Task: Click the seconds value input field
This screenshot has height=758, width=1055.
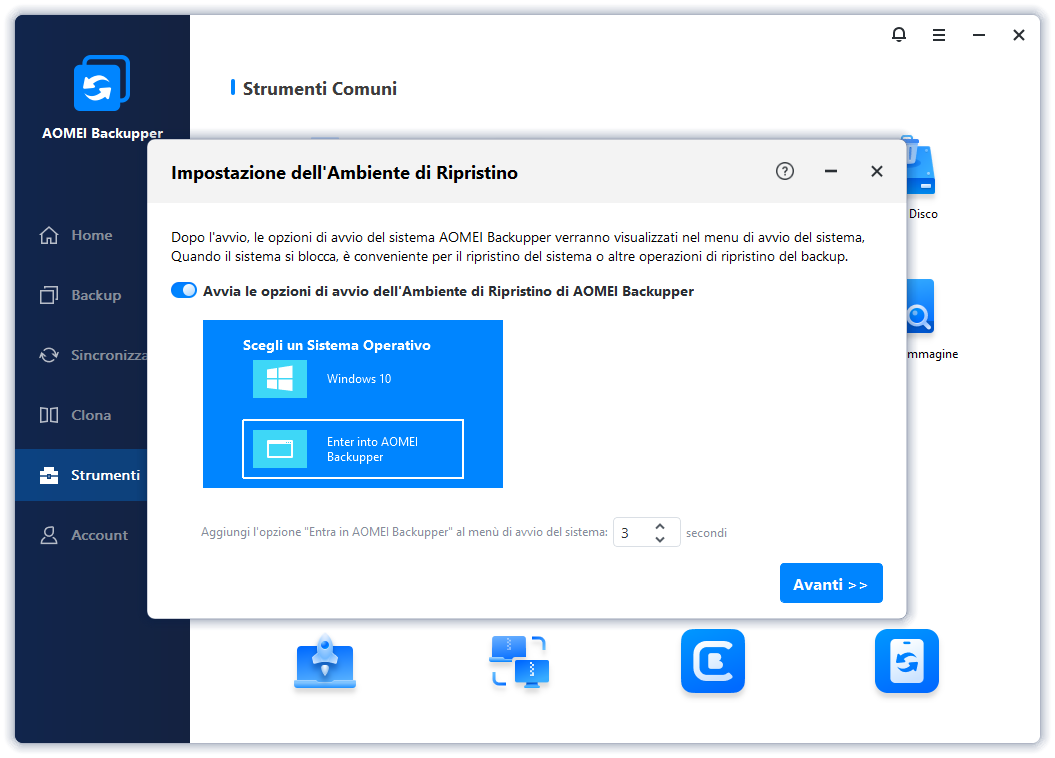Action: tap(632, 533)
